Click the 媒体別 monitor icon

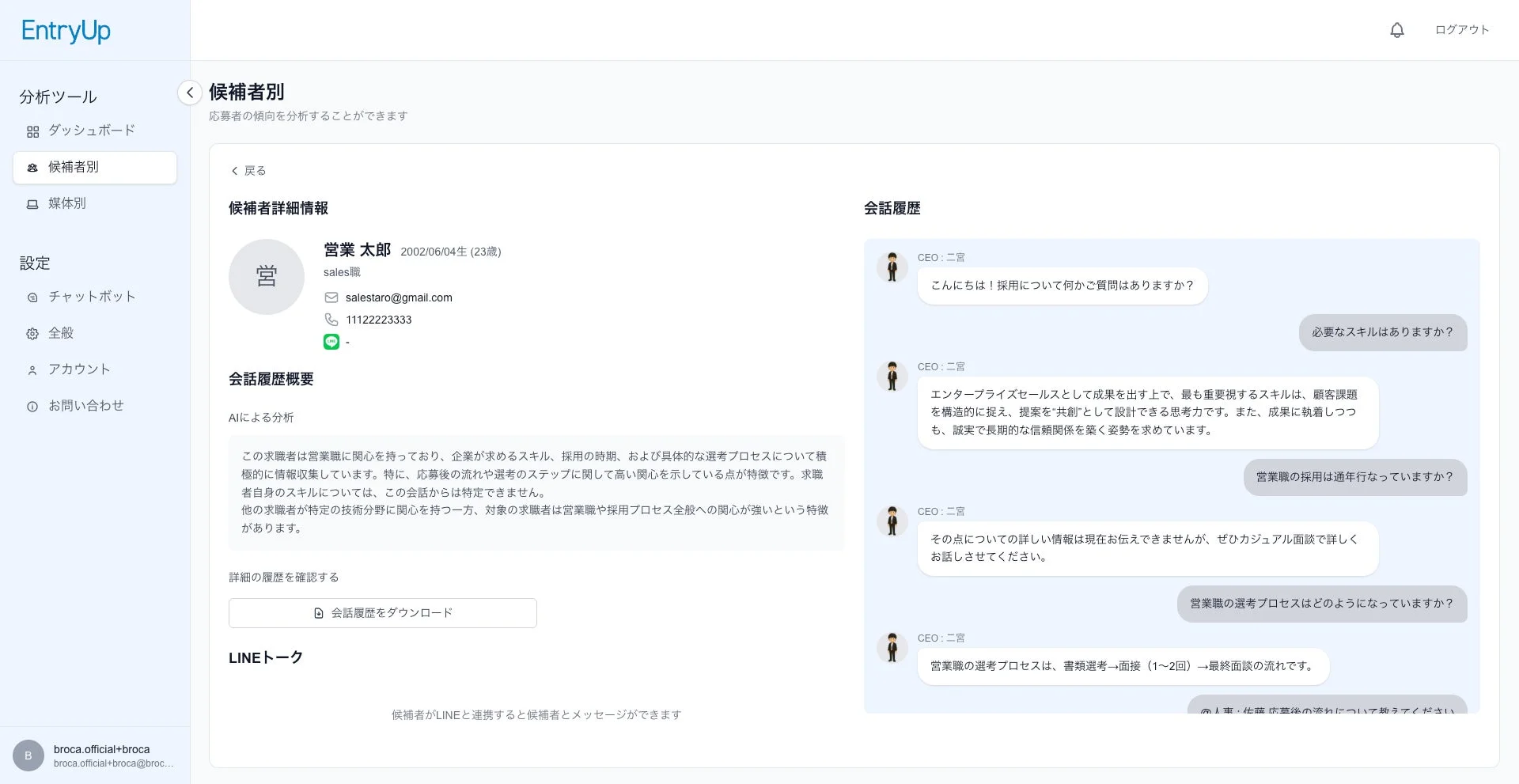(32, 203)
